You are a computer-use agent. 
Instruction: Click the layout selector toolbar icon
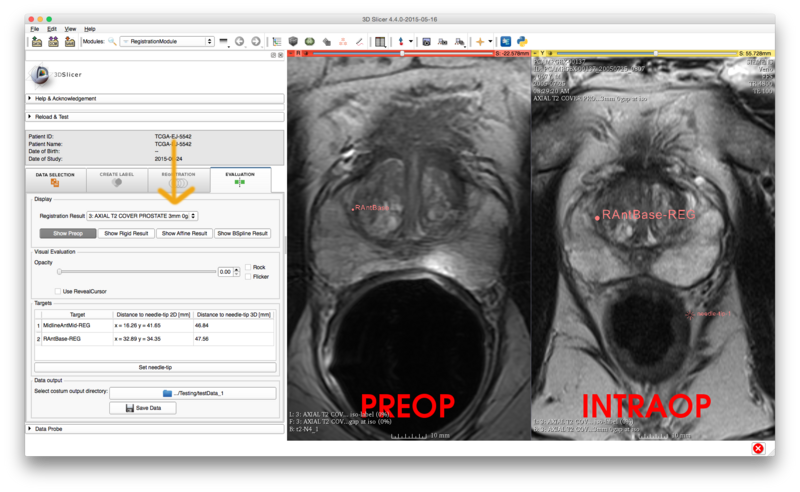click(x=380, y=42)
